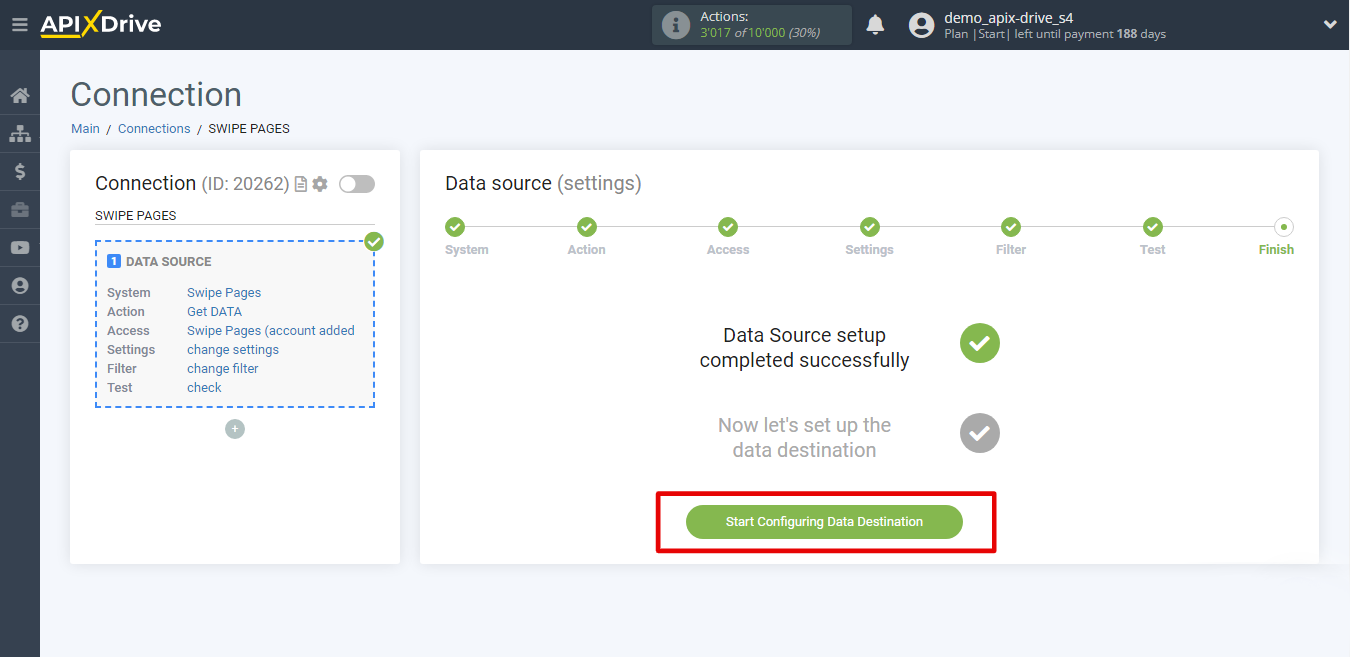This screenshot has height=657, width=1350.
Task: Open the Connections sitemap sidebar icon
Action: pos(20,134)
